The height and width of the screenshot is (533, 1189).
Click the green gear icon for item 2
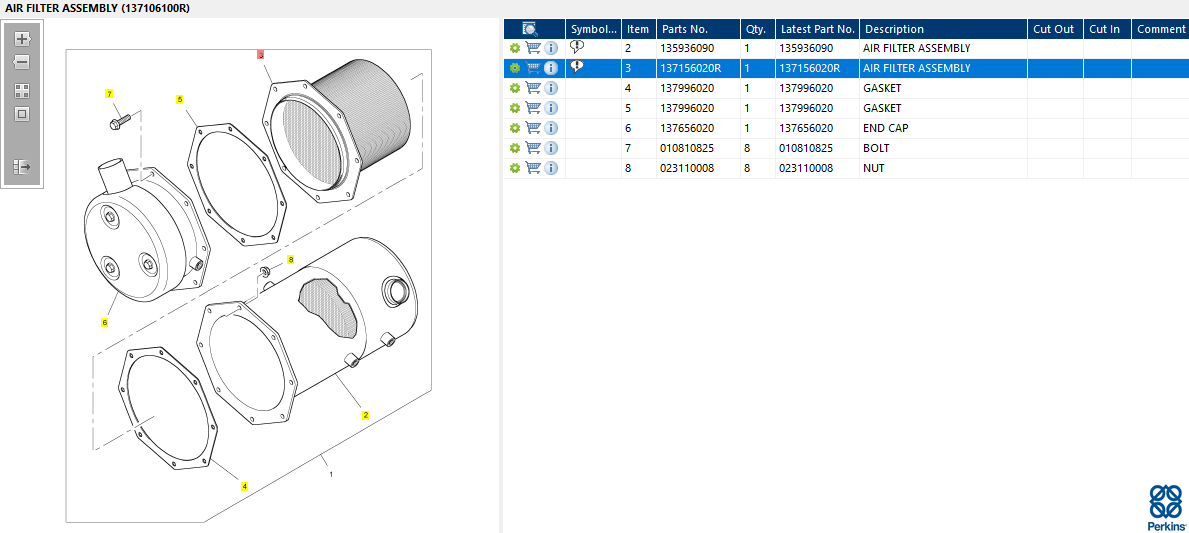click(x=515, y=48)
